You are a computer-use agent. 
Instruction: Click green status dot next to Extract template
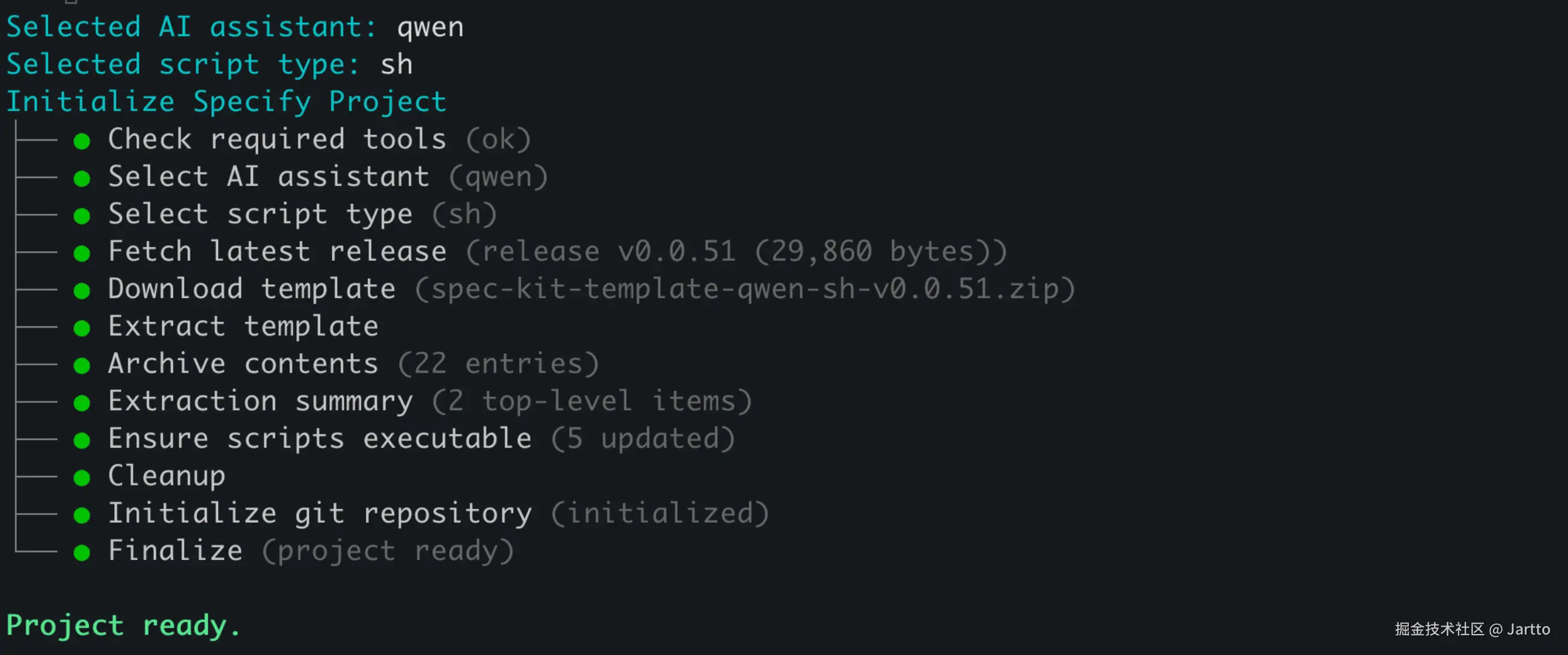coord(82,328)
